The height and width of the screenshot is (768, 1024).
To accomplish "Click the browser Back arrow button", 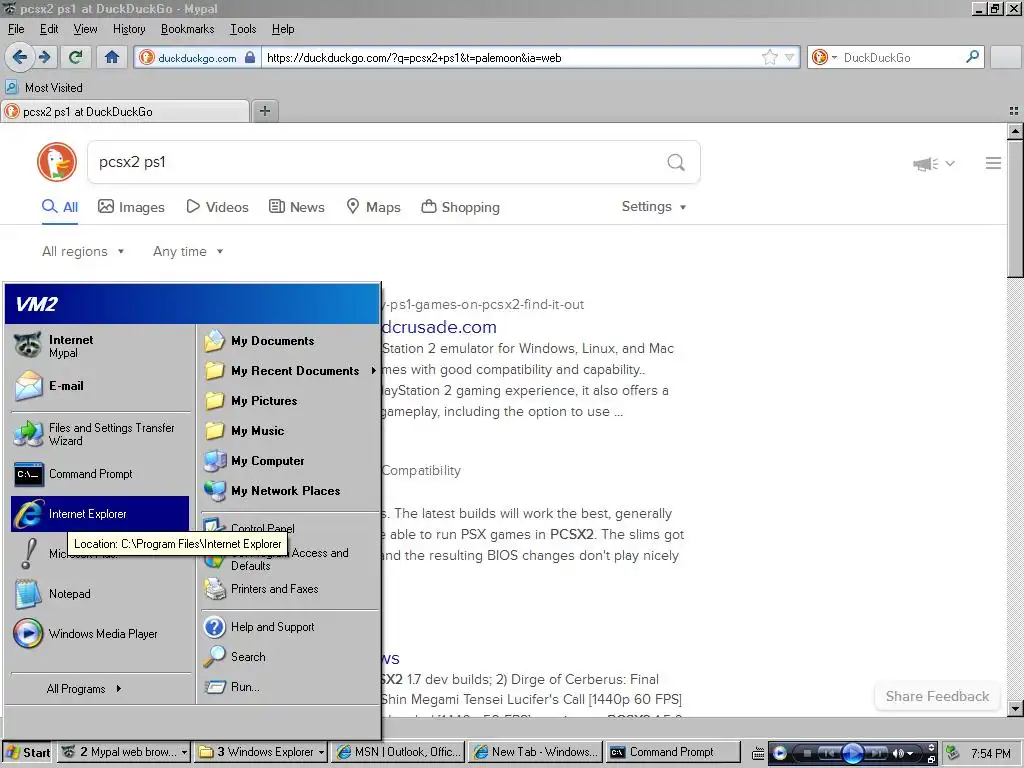I will point(19,57).
